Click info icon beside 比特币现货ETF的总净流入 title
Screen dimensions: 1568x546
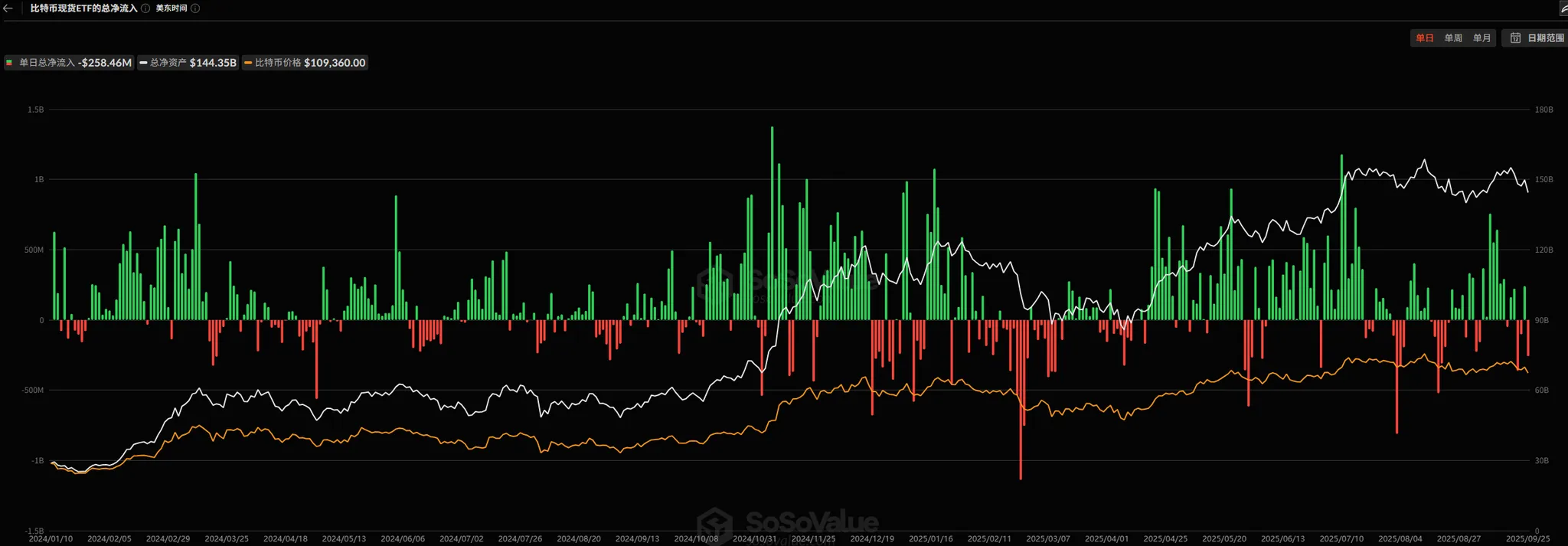tap(145, 8)
